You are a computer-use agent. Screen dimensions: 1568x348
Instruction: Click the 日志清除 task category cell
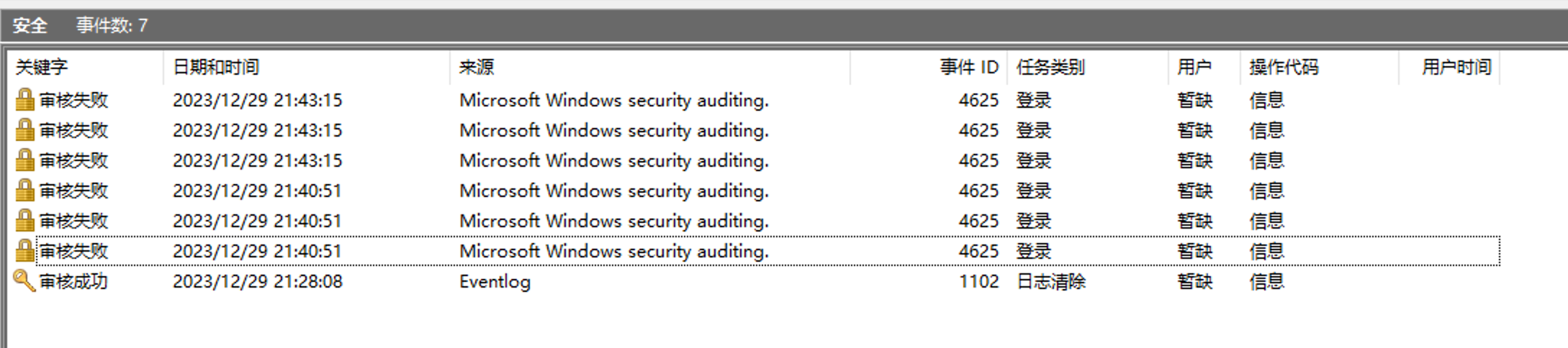pos(1050,282)
